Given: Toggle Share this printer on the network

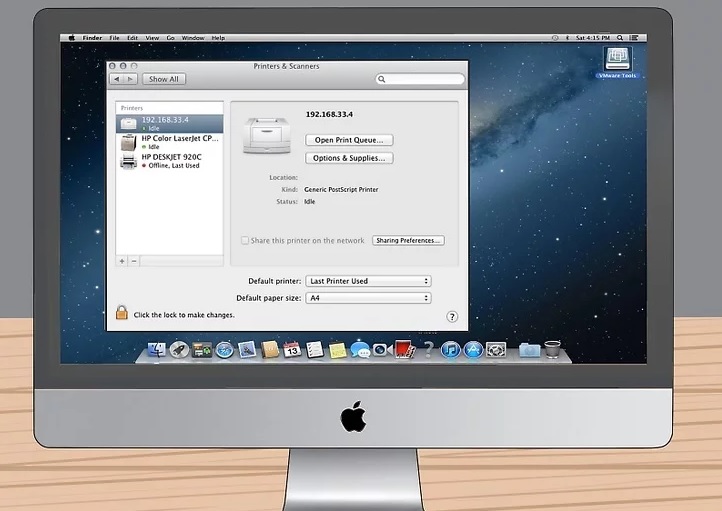Looking at the screenshot, I should [x=245, y=240].
